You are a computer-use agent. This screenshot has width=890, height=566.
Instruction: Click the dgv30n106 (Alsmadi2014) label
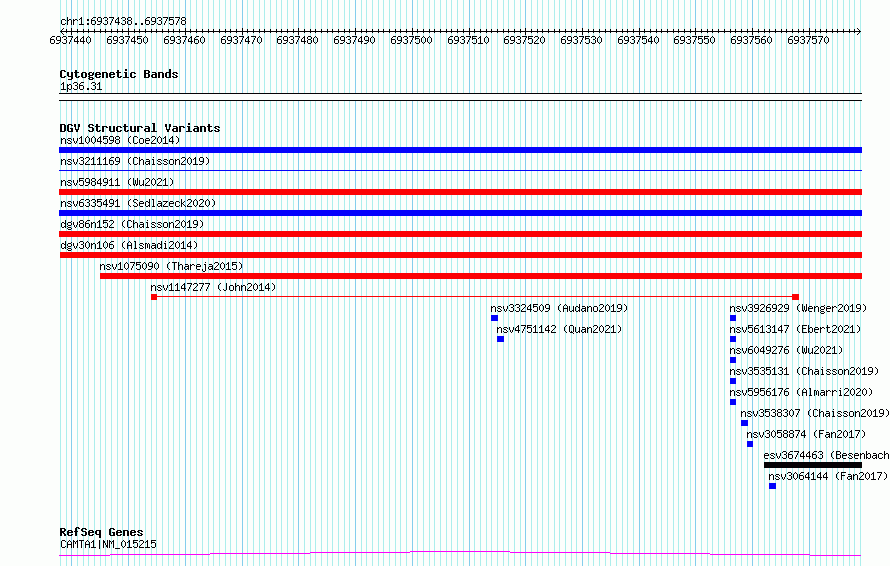click(129, 245)
